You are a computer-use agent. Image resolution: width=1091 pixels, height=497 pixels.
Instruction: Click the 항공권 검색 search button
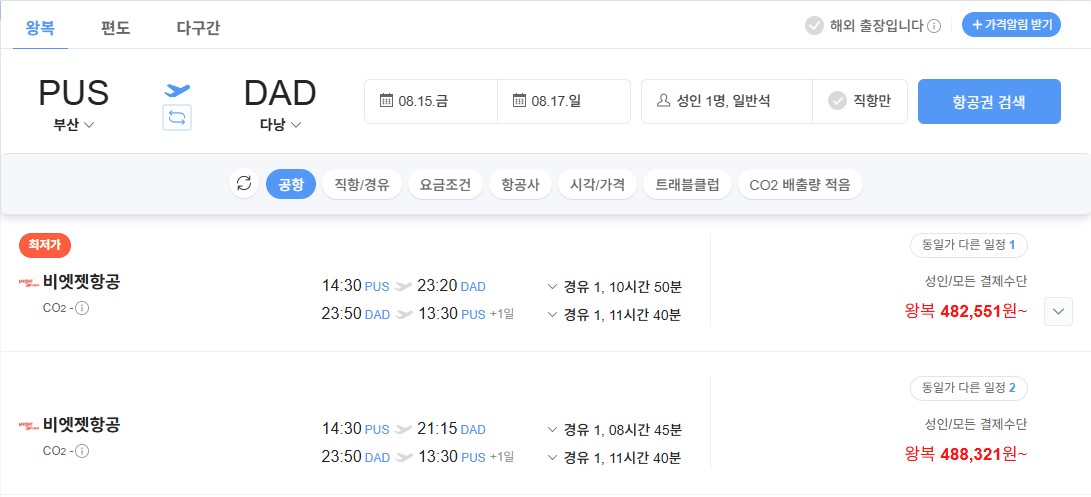click(x=989, y=102)
